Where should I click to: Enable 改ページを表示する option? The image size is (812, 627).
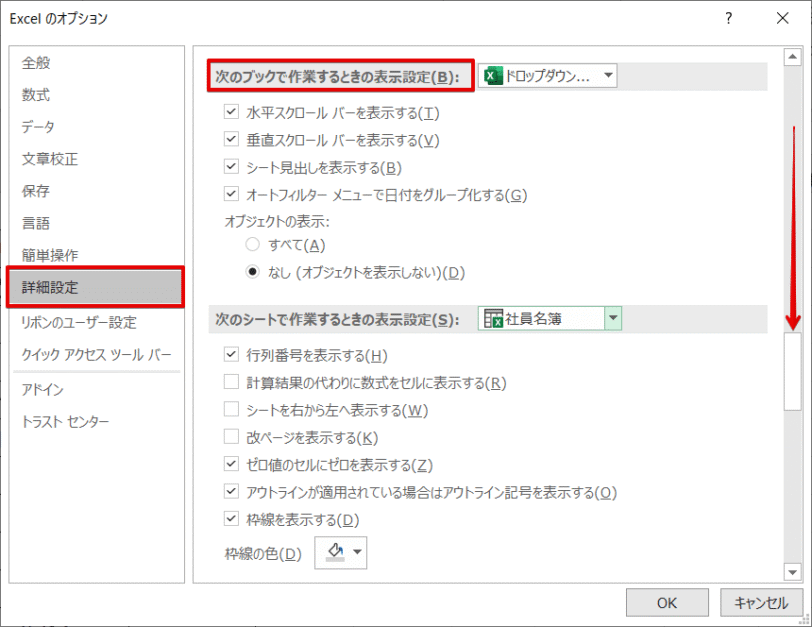click(232, 435)
